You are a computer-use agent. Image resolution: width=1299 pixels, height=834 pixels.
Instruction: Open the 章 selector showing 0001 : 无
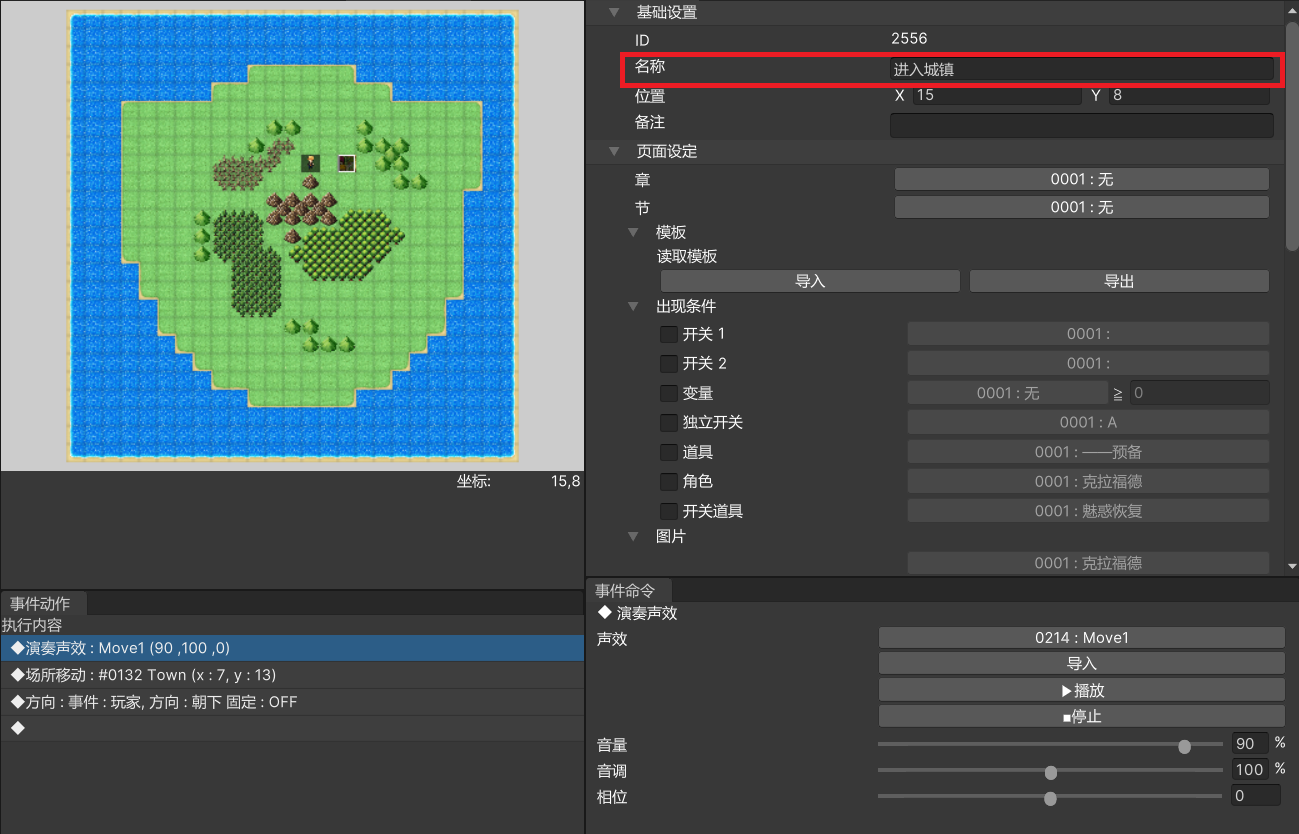pyautogui.click(x=1081, y=180)
